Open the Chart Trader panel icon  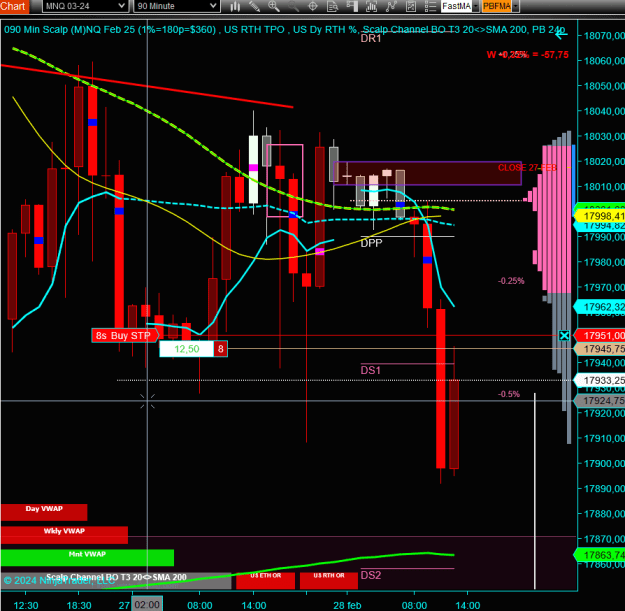pos(352,6)
